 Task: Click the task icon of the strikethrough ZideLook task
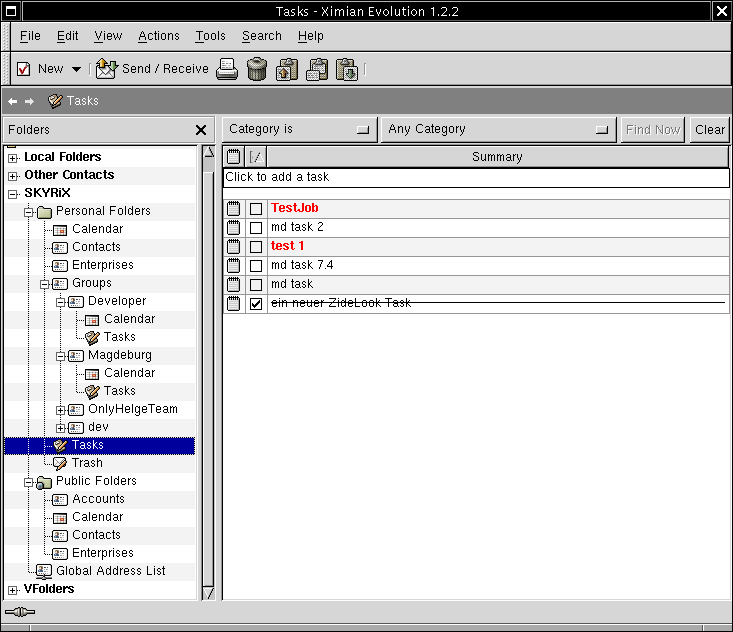point(233,303)
